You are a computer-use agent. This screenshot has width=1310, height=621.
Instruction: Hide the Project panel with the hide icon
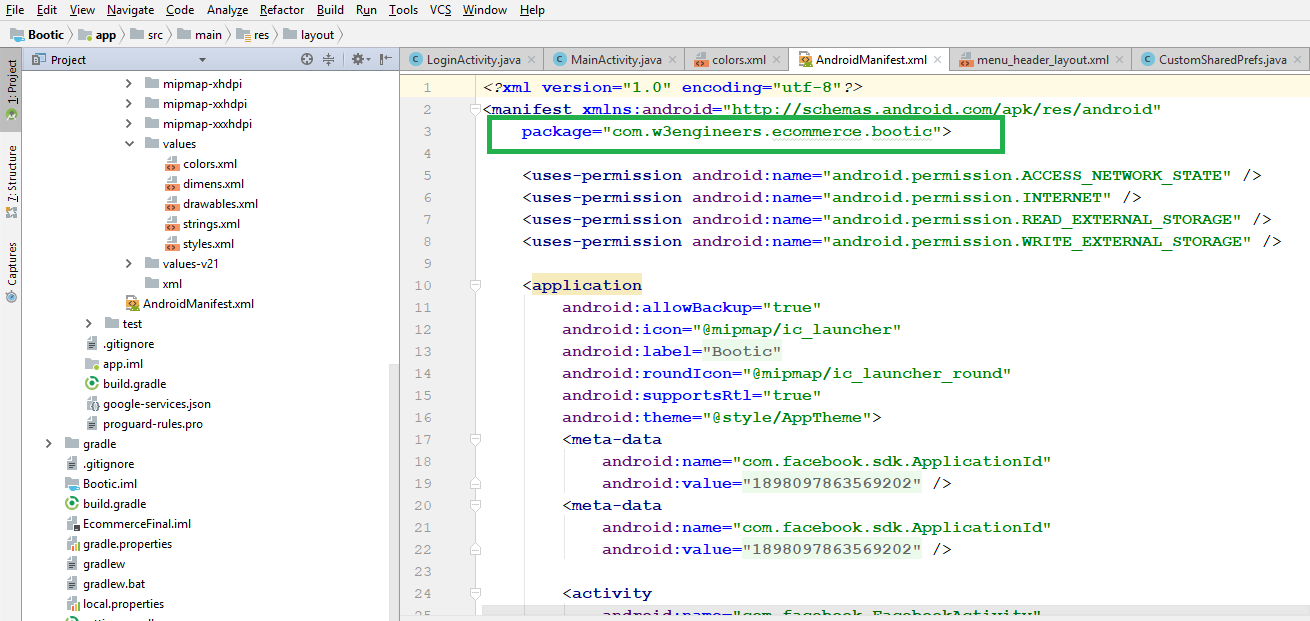[x=385, y=60]
